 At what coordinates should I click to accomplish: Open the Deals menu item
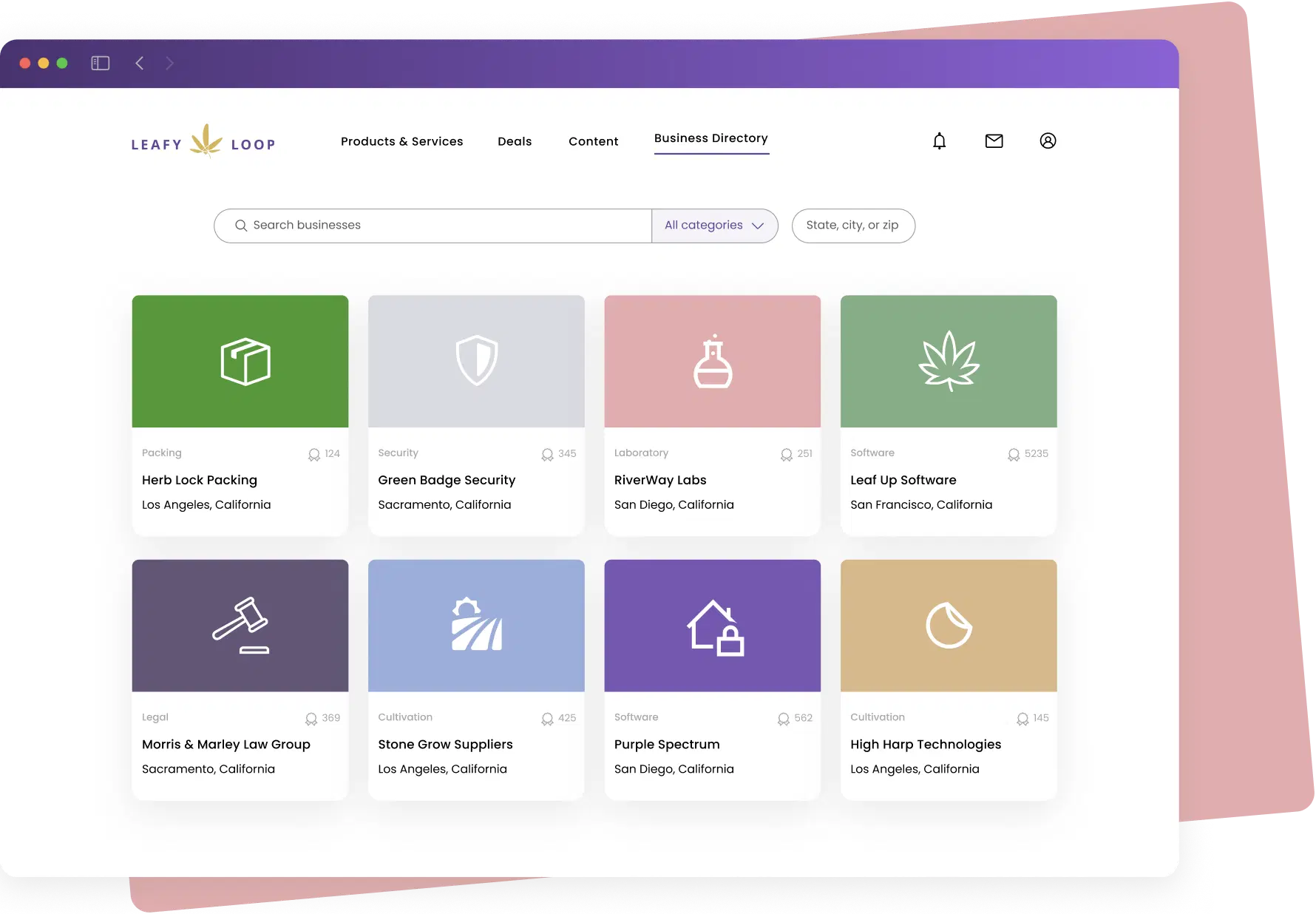coord(515,141)
